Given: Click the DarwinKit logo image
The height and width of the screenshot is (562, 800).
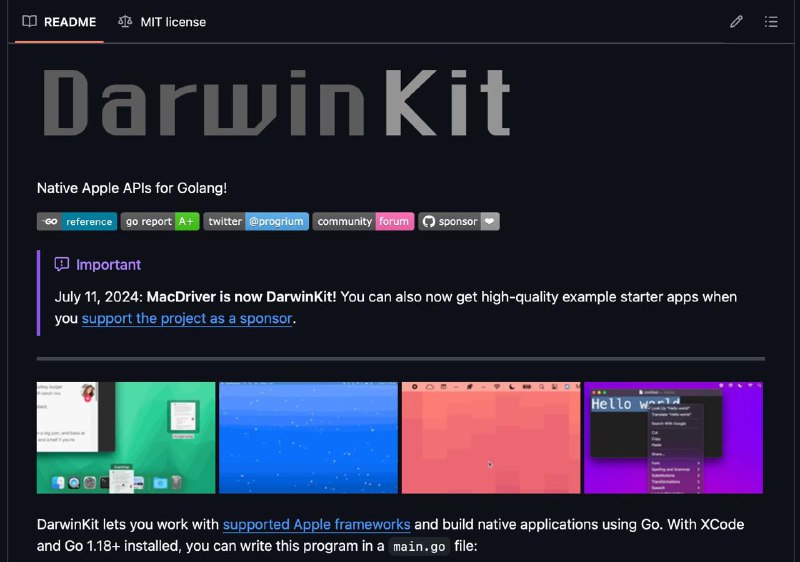Looking at the screenshot, I should [276, 103].
